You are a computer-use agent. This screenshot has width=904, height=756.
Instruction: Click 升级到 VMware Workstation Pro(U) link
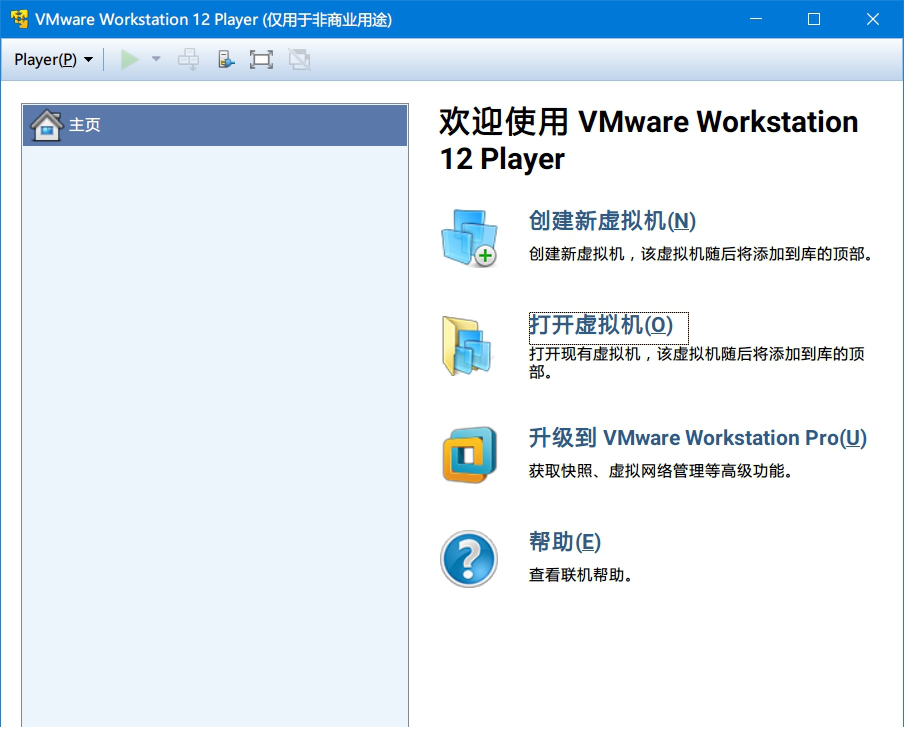[698, 438]
